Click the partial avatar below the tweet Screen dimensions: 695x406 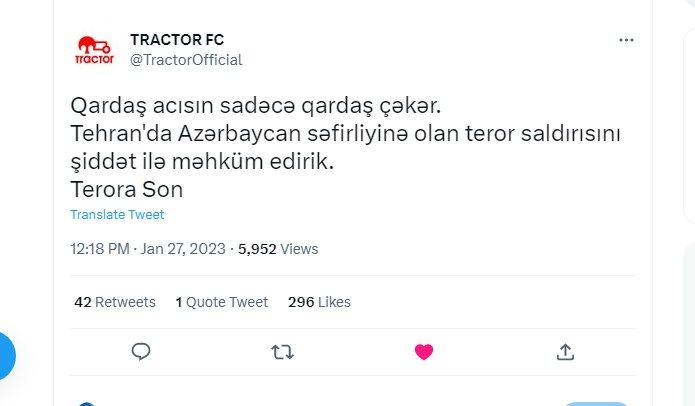87,403
